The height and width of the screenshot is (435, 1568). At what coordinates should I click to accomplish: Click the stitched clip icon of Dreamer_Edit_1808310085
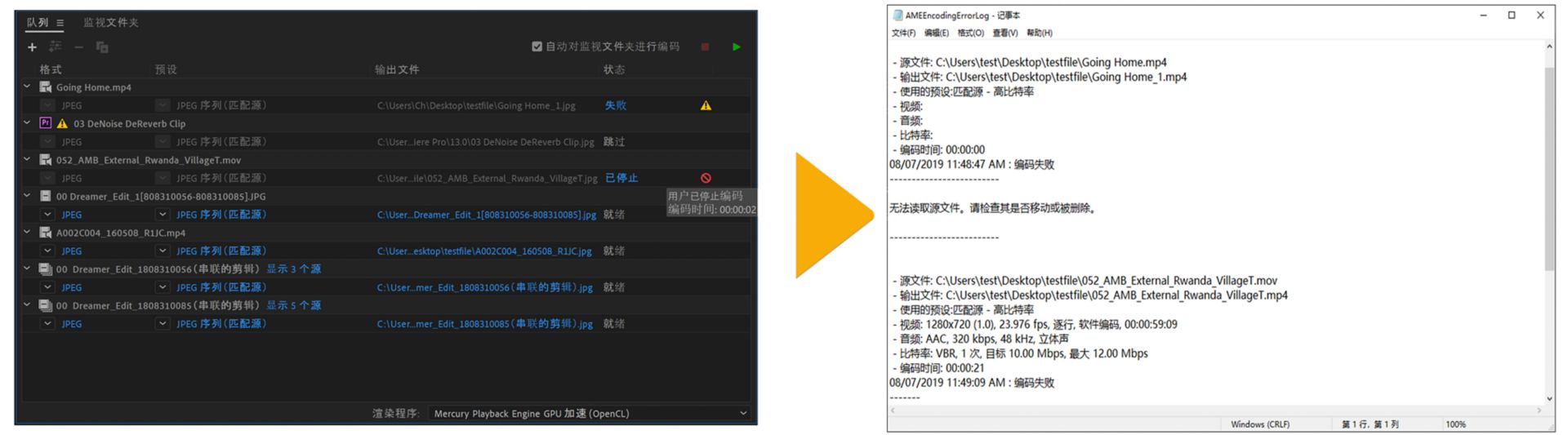46,305
